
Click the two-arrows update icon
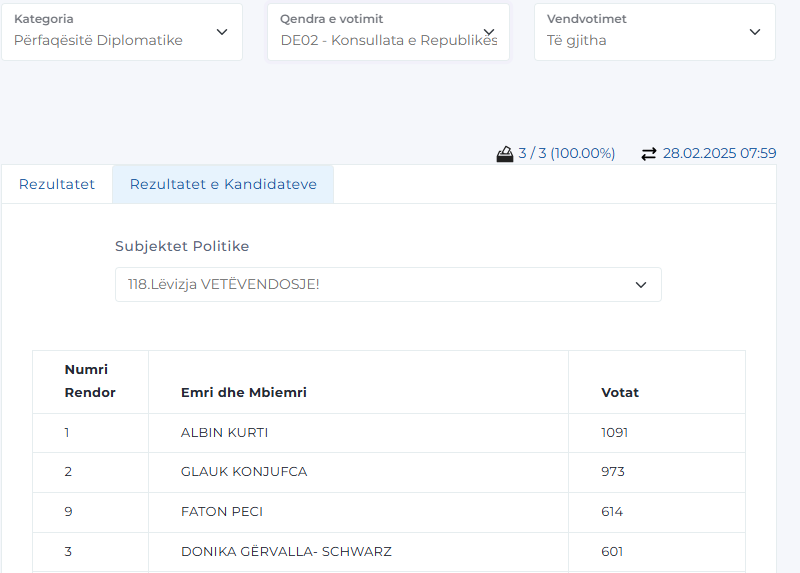pos(649,154)
